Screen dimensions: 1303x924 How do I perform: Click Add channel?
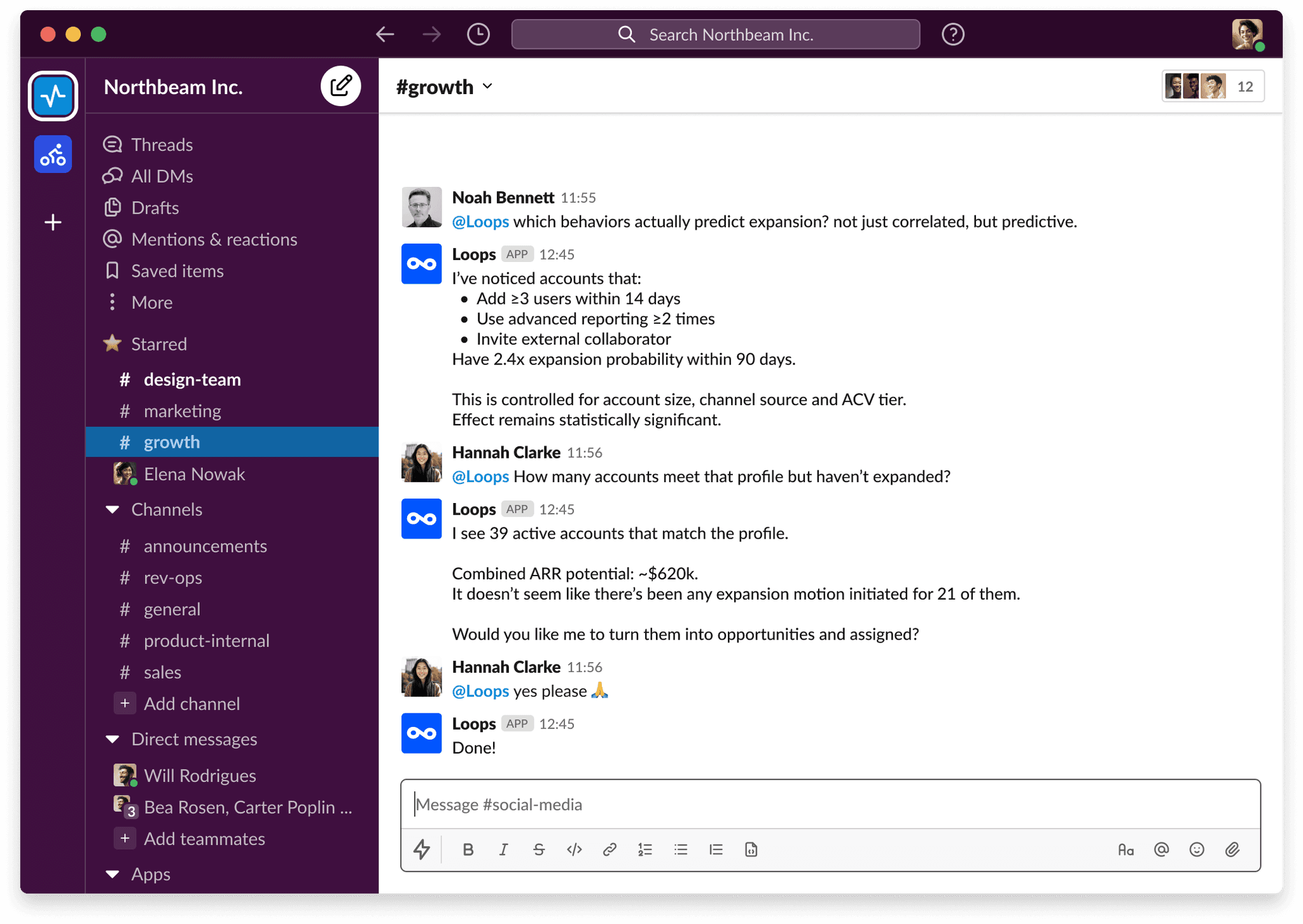[x=191, y=703]
